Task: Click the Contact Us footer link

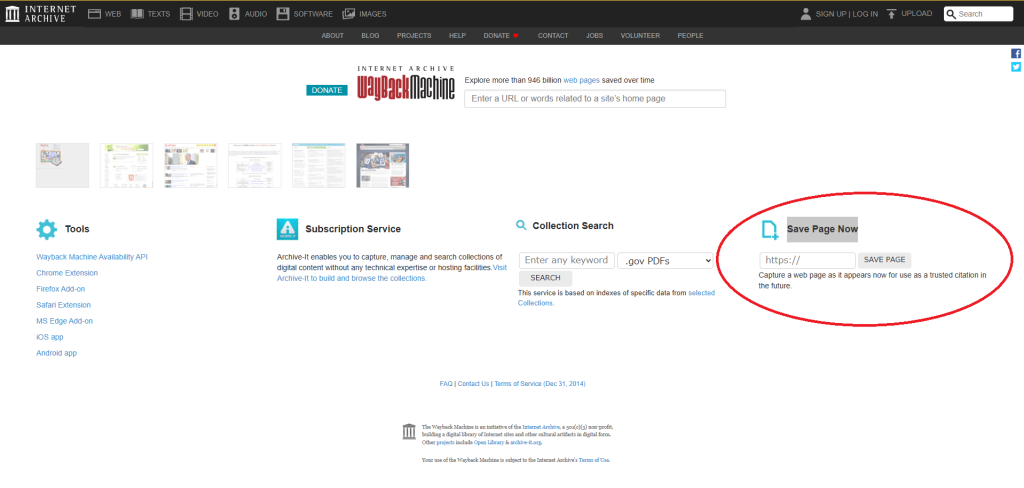Action: tap(473, 384)
